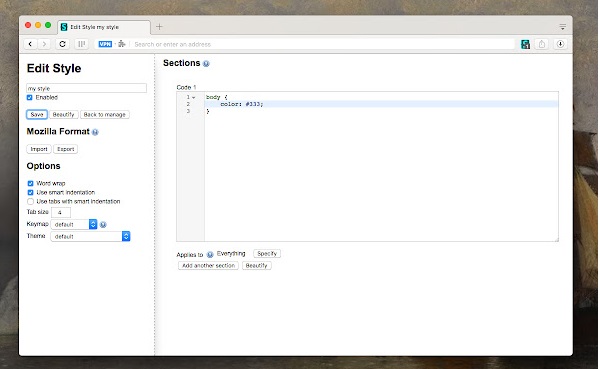
Task: Reload the page with the refresh icon
Action: pyautogui.click(x=62, y=44)
